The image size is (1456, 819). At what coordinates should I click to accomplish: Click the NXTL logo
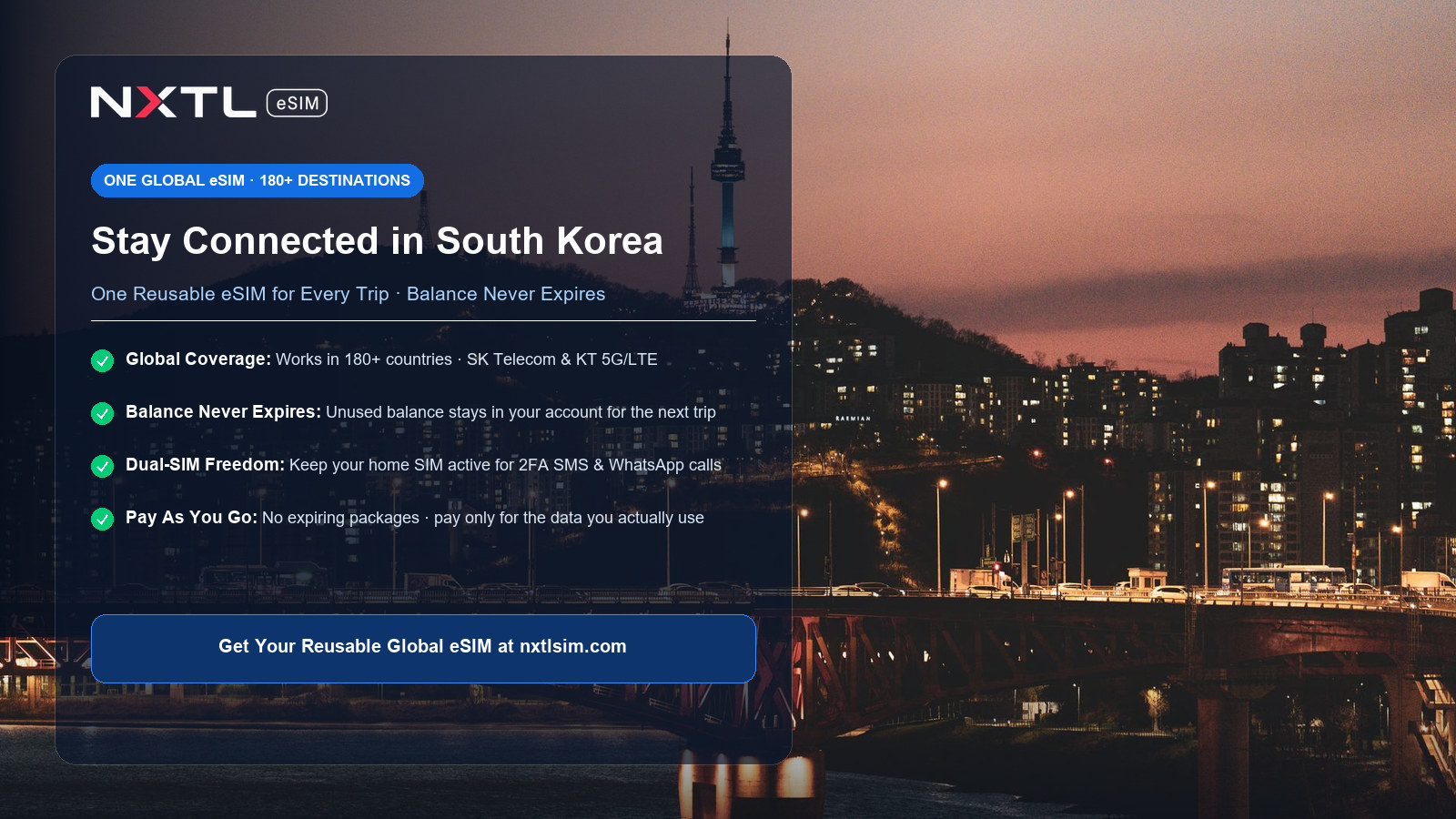pos(174,102)
